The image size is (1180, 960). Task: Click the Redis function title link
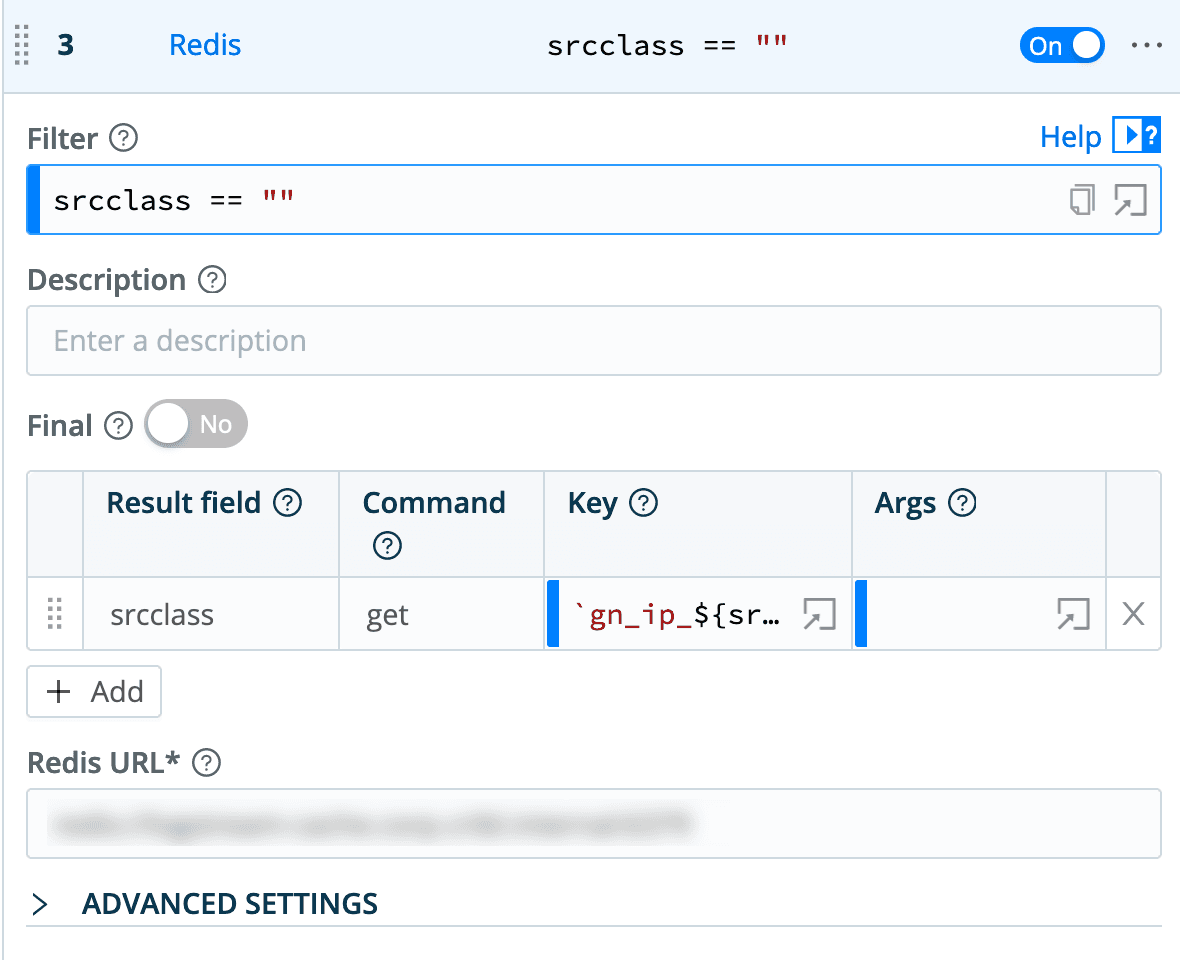(x=204, y=45)
